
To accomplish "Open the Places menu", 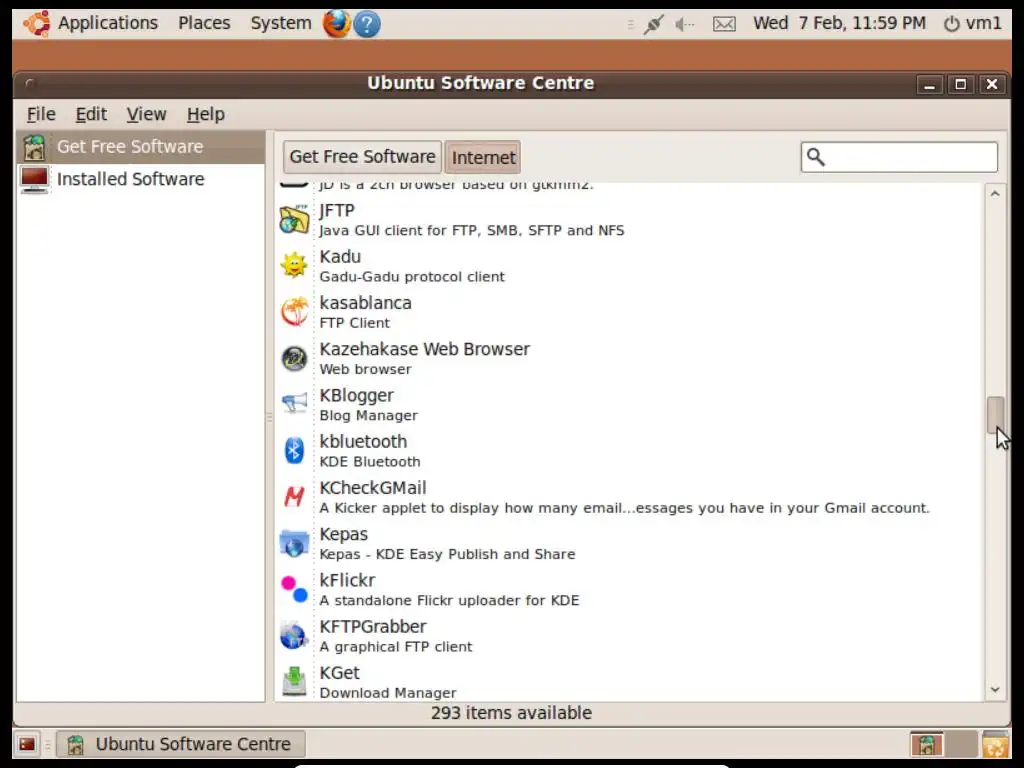I will click(204, 24).
